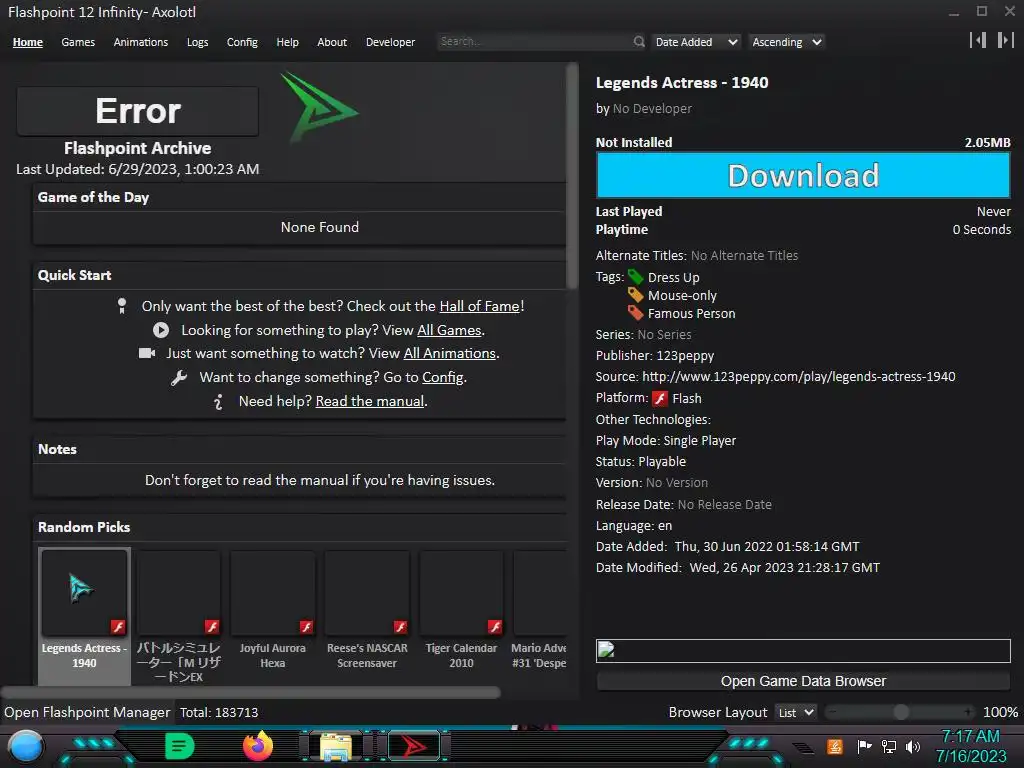Screen dimensions: 1024x768
Task: Follow the Read the manual link
Action: point(370,402)
